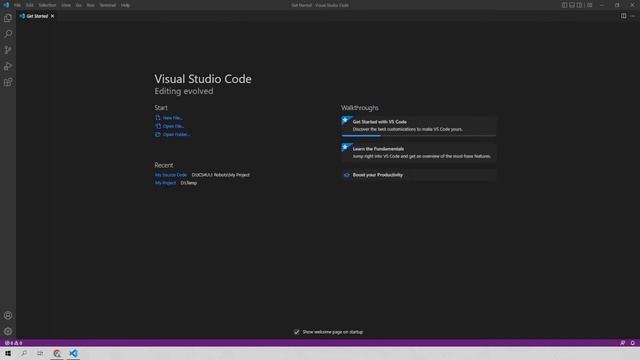Open the More Actions ellipsis in editor
640x360 pixels.
(x=632, y=16)
